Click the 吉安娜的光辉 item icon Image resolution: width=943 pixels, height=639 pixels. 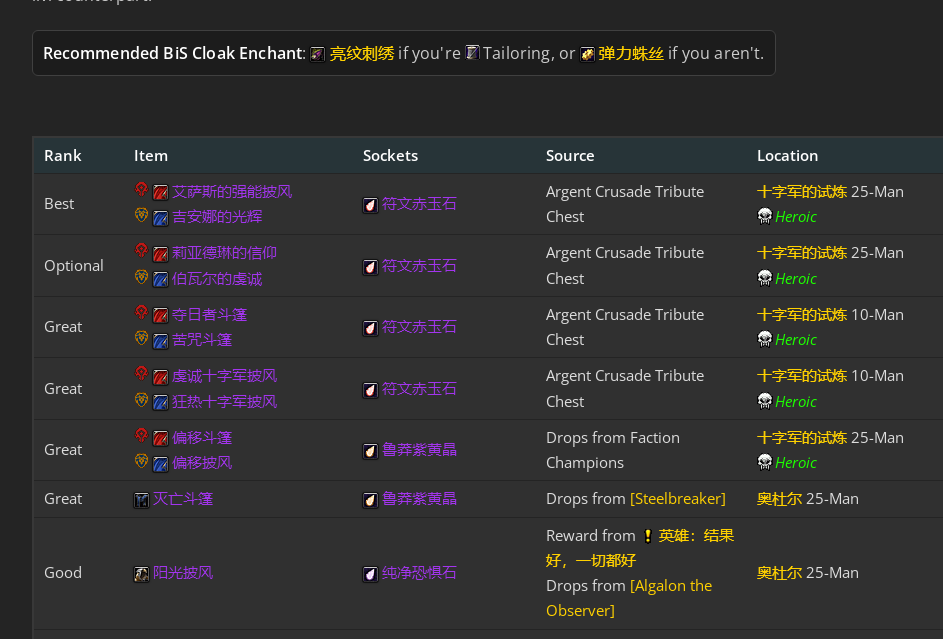pos(161,218)
